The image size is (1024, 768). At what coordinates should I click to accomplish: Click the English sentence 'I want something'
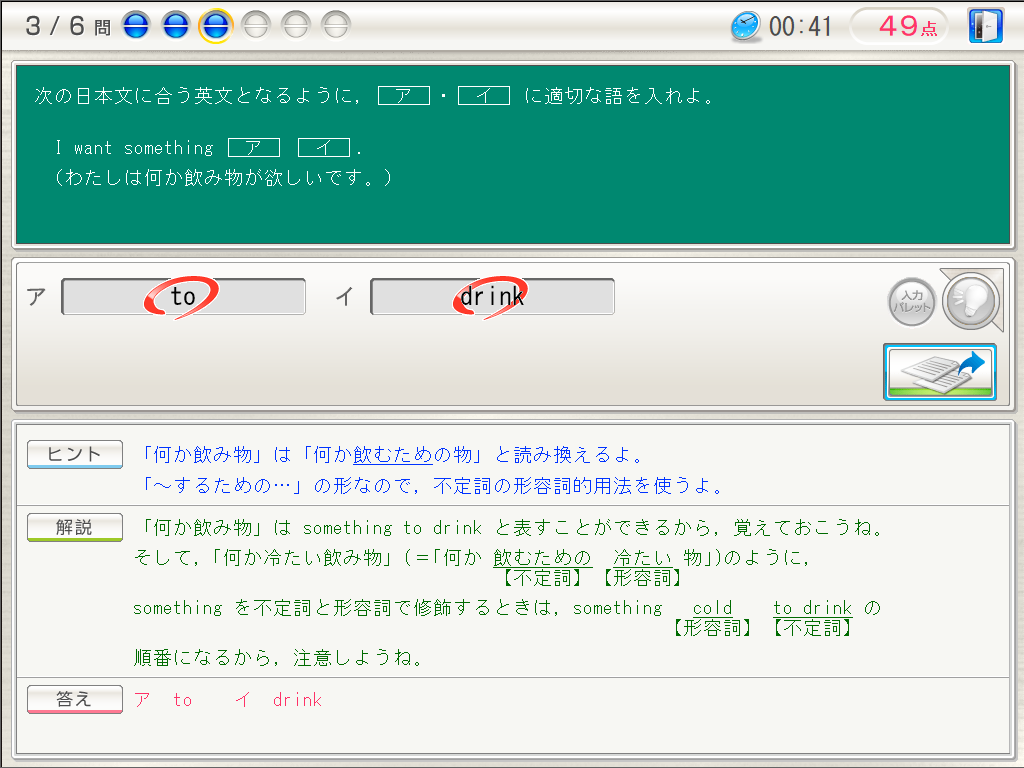pos(134,148)
